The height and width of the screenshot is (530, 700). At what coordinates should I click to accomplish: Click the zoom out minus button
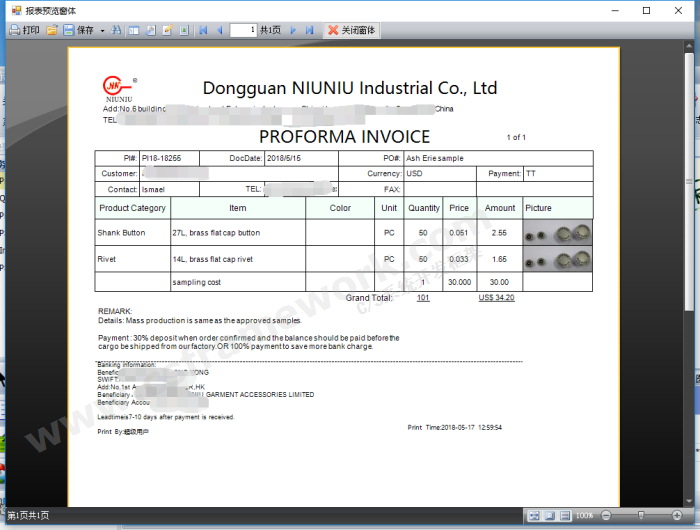[x=604, y=515]
